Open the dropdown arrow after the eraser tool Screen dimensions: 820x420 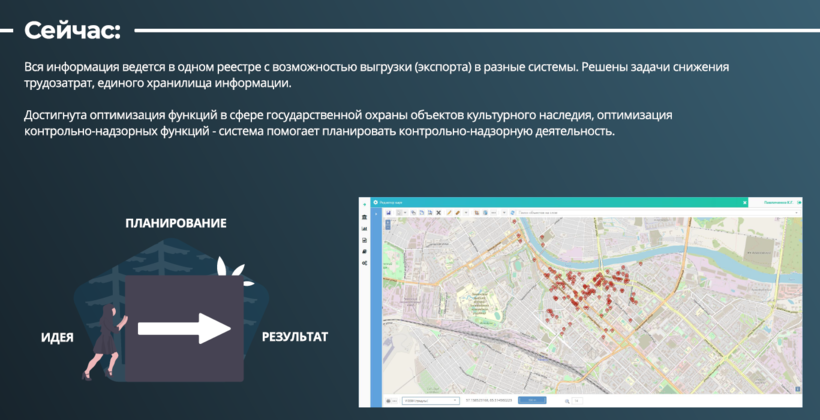(467, 212)
